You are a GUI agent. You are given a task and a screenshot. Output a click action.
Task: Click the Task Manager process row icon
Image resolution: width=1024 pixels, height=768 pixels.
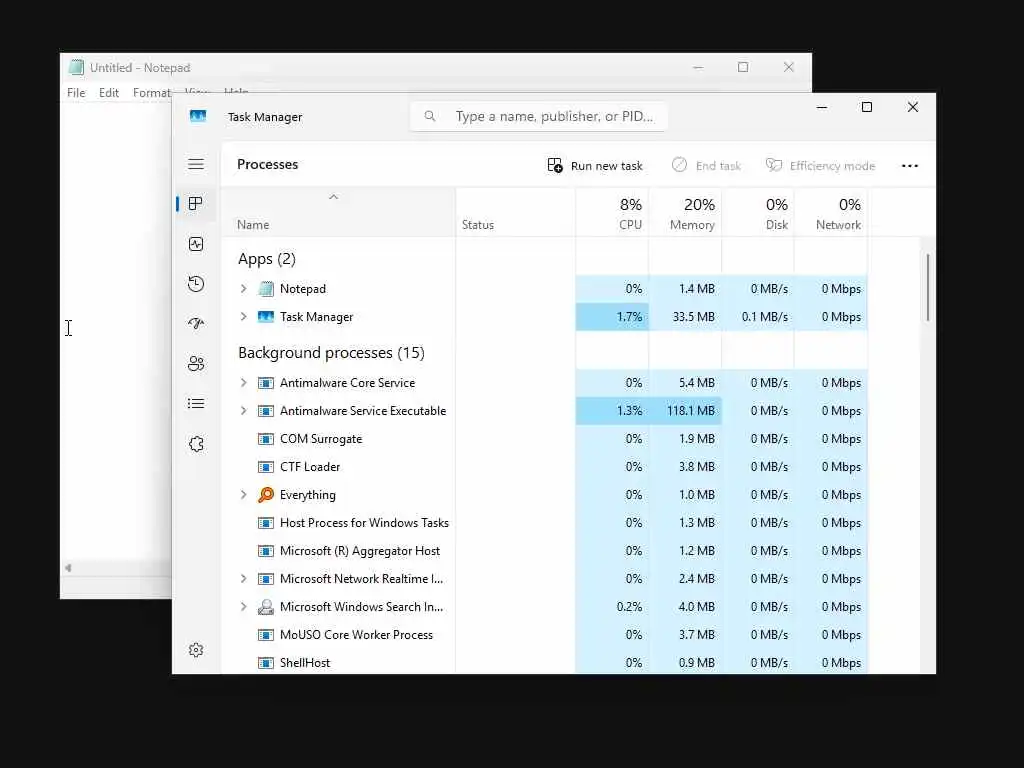[x=266, y=317]
